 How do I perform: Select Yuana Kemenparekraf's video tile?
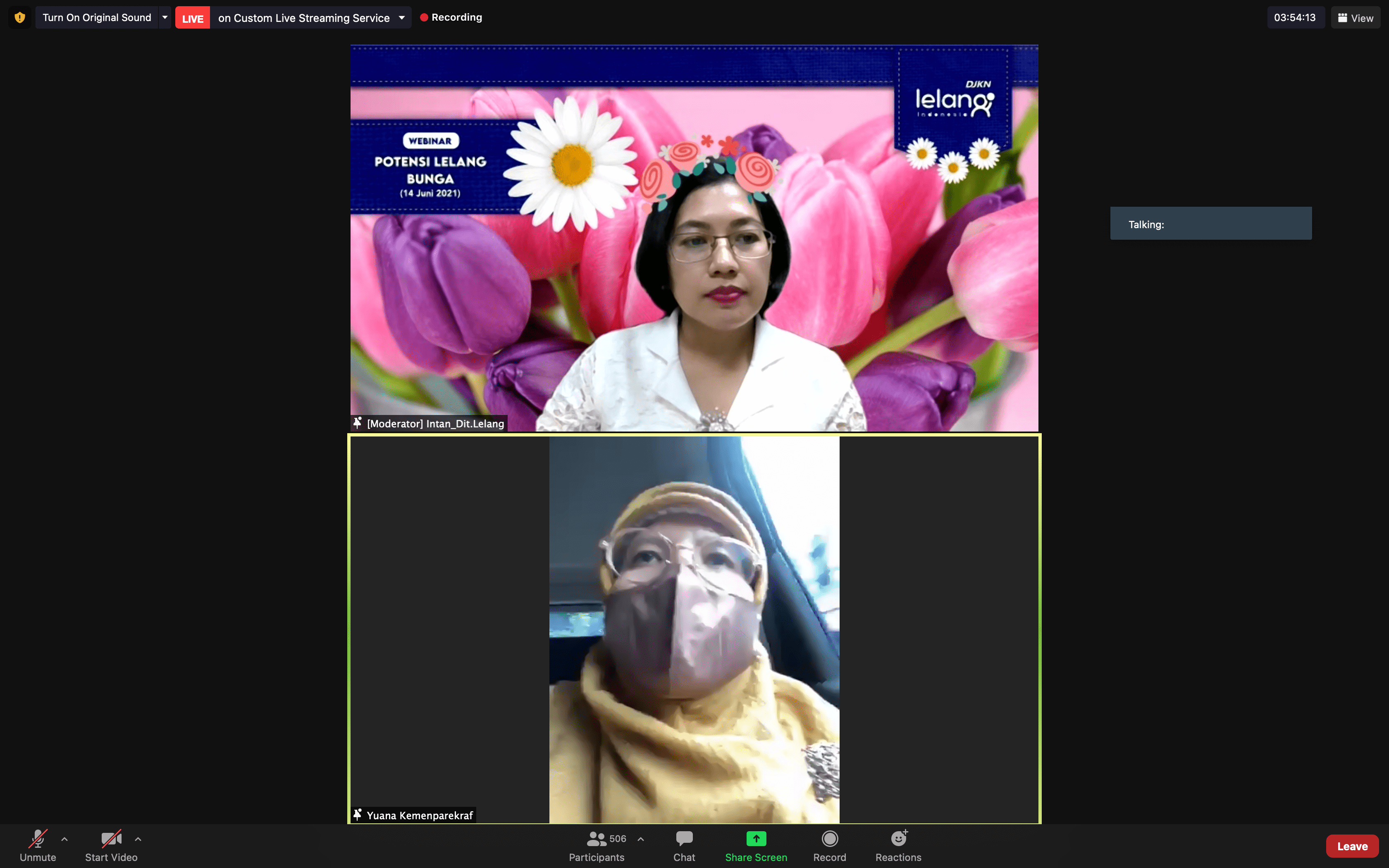[694, 629]
